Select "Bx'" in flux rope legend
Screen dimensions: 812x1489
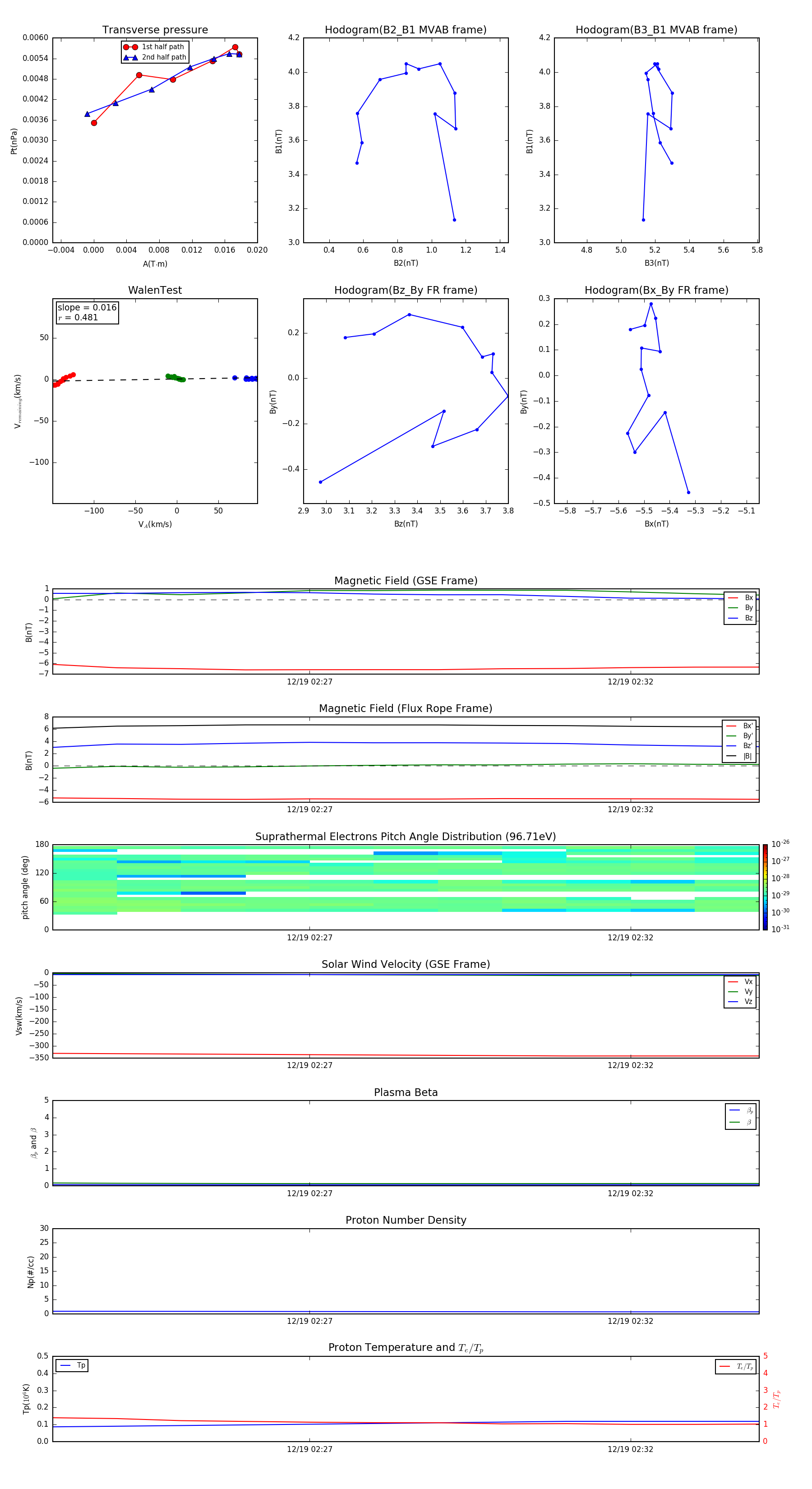tap(740, 726)
